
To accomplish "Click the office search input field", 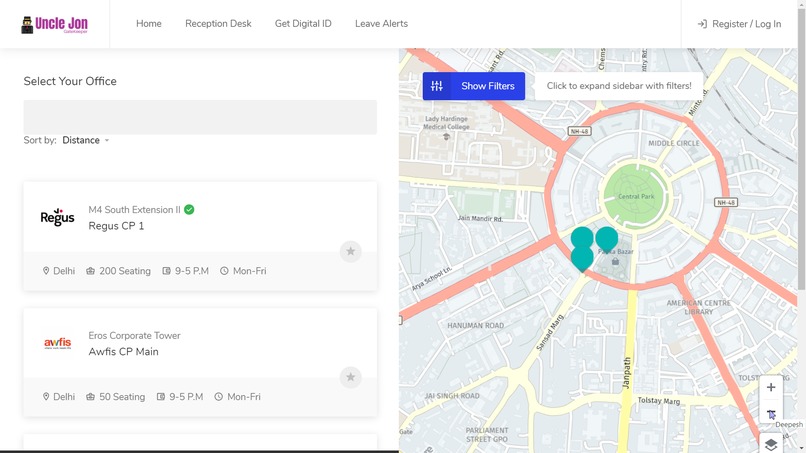I will [x=200, y=117].
